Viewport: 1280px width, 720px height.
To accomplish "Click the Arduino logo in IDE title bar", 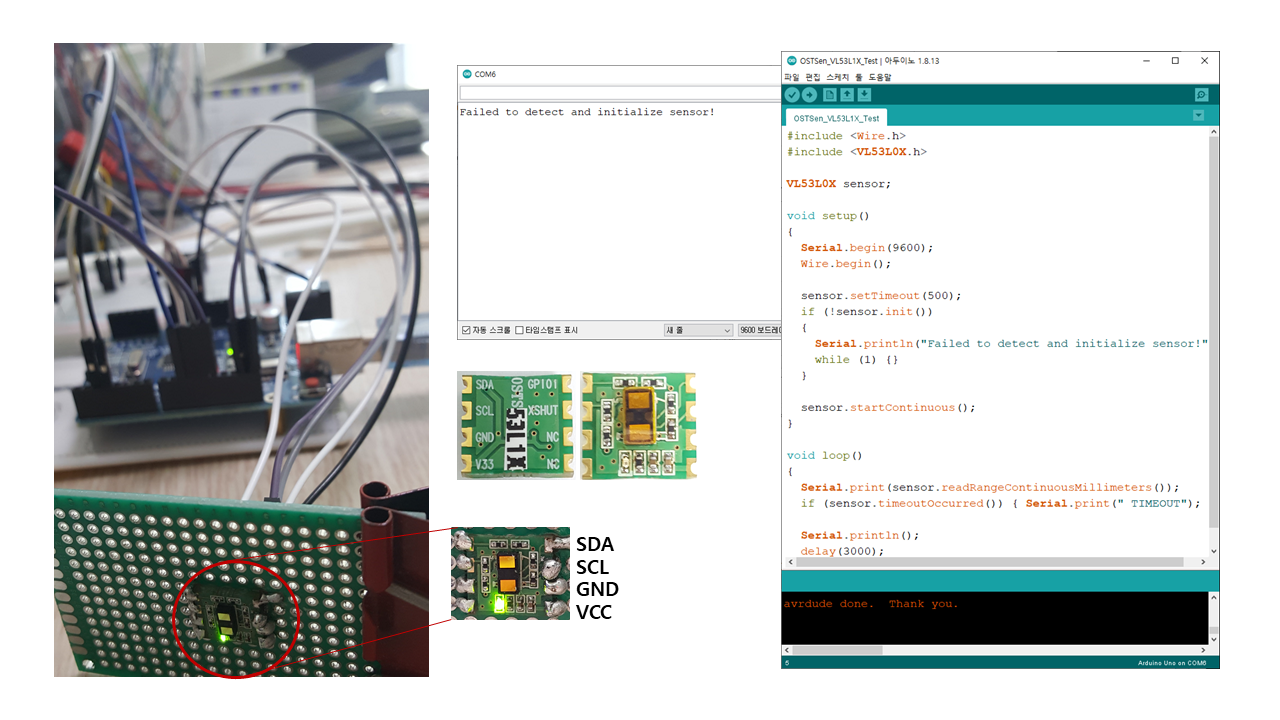I will [790, 61].
